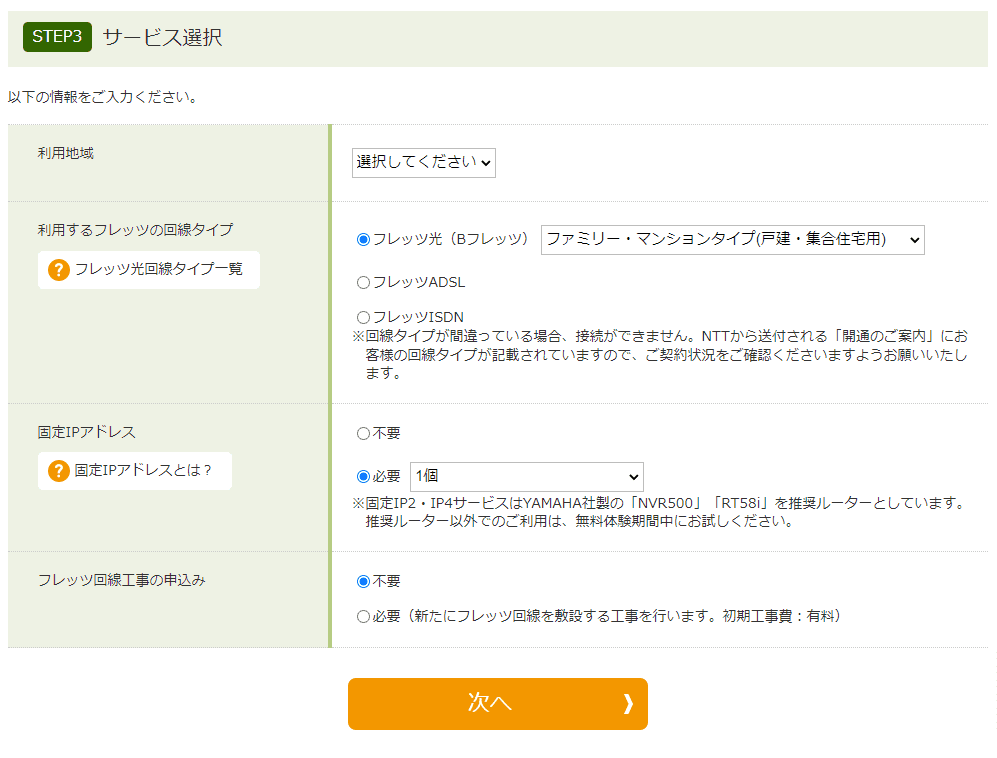Click the question mark icon beside フレッツ光回線タイプ一覧

(59, 270)
